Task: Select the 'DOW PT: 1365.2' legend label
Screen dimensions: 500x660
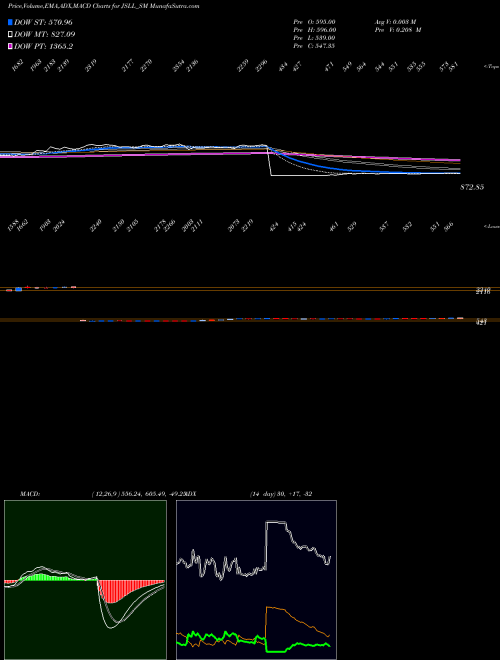Action: tap(43, 46)
